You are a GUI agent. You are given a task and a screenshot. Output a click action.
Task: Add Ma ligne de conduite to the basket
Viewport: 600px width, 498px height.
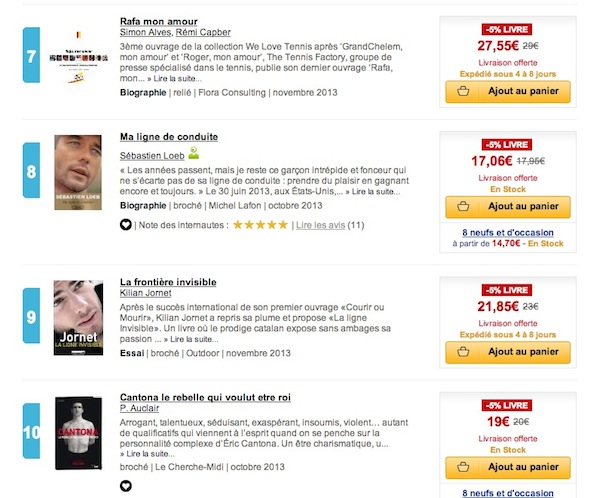click(507, 207)
